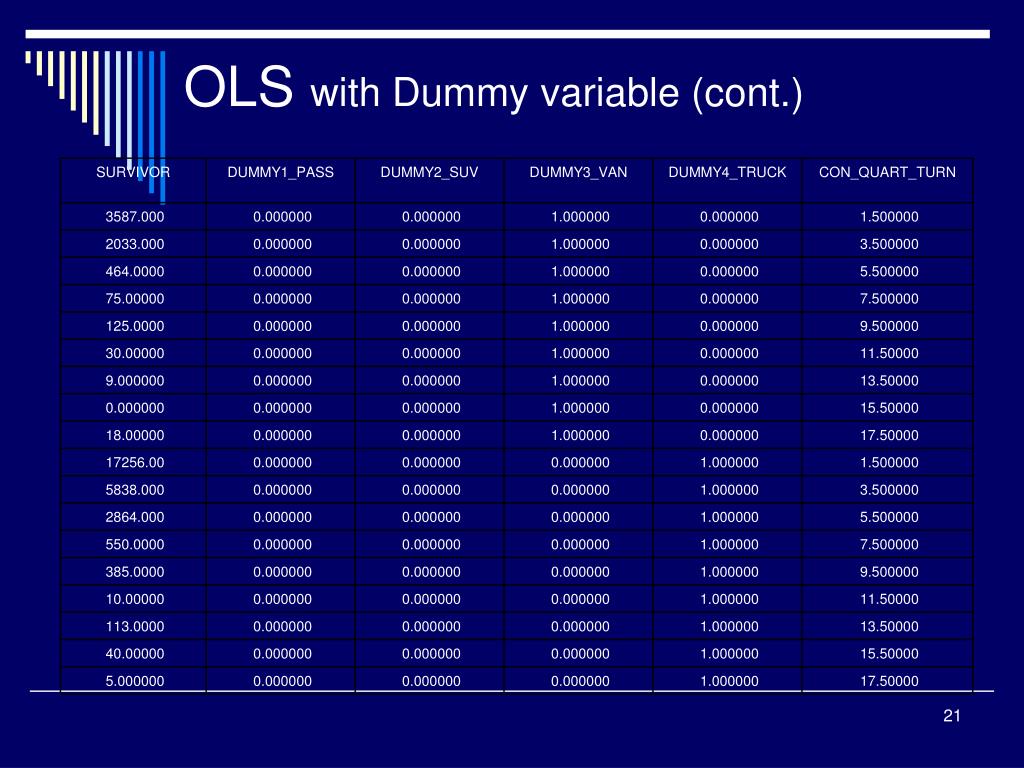Click the SURVIVOR value 113.0000

(x=135, y=627)
